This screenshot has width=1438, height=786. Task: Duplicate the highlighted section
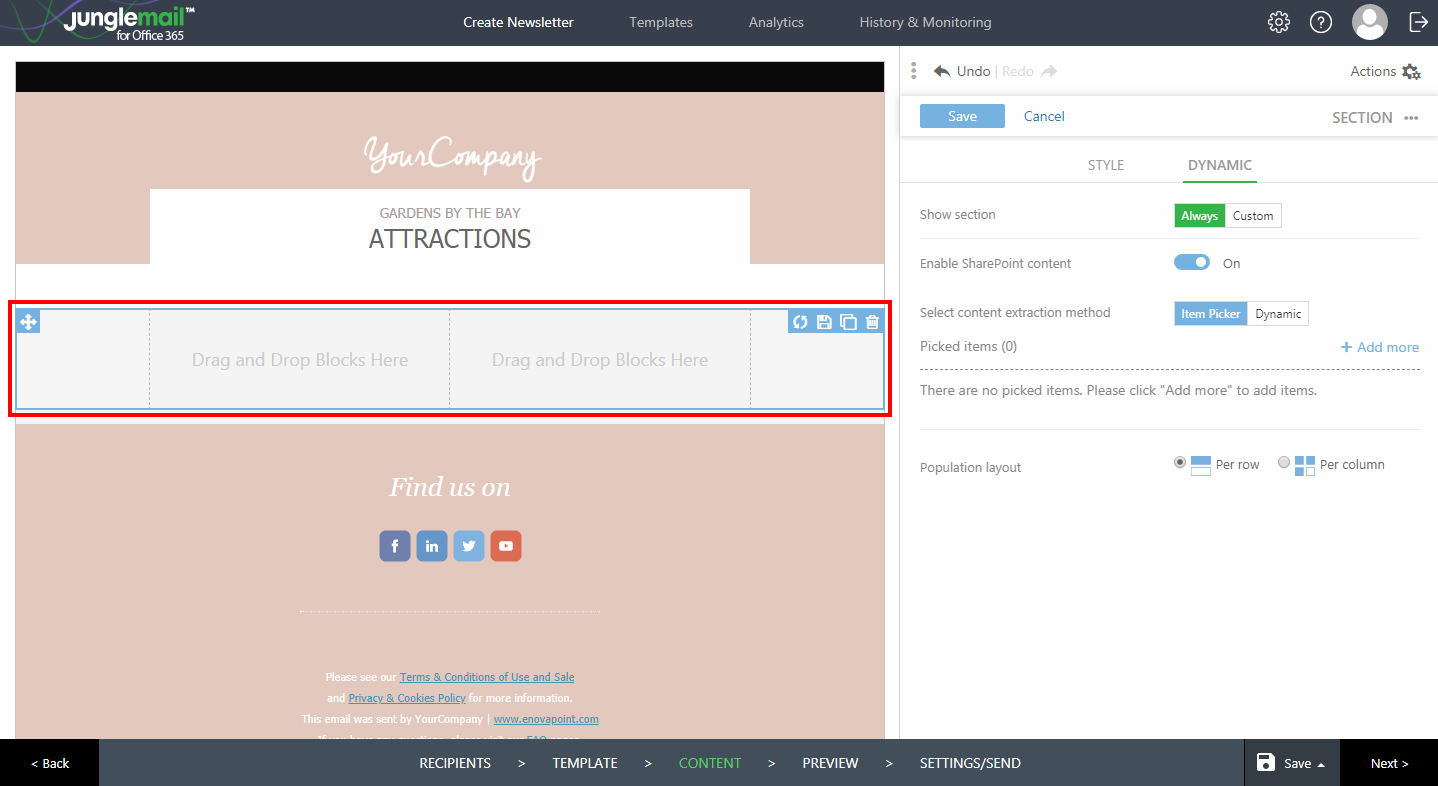847,321
